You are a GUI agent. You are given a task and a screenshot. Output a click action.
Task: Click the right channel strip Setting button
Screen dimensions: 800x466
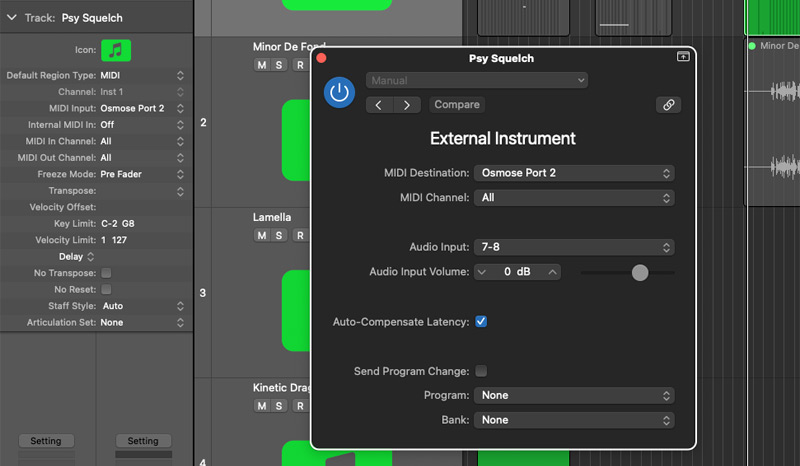click(143, 440)
